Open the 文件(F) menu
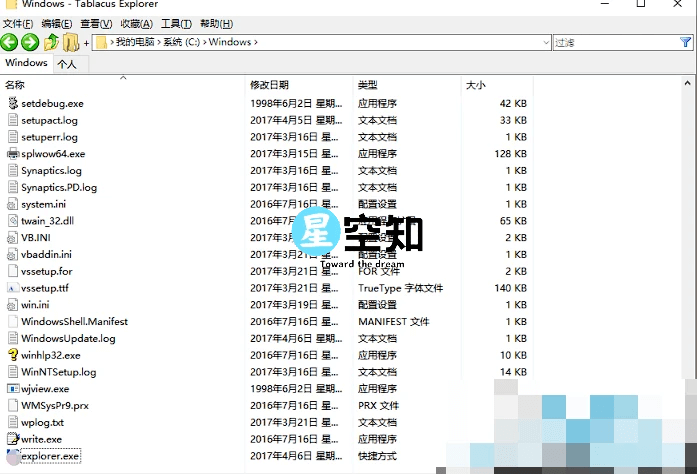The image size is (697, 474). click(x=18, y=24)
